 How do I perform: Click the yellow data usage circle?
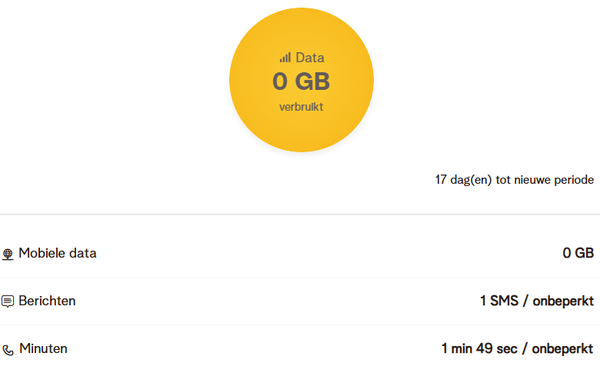tap(302, 80)
